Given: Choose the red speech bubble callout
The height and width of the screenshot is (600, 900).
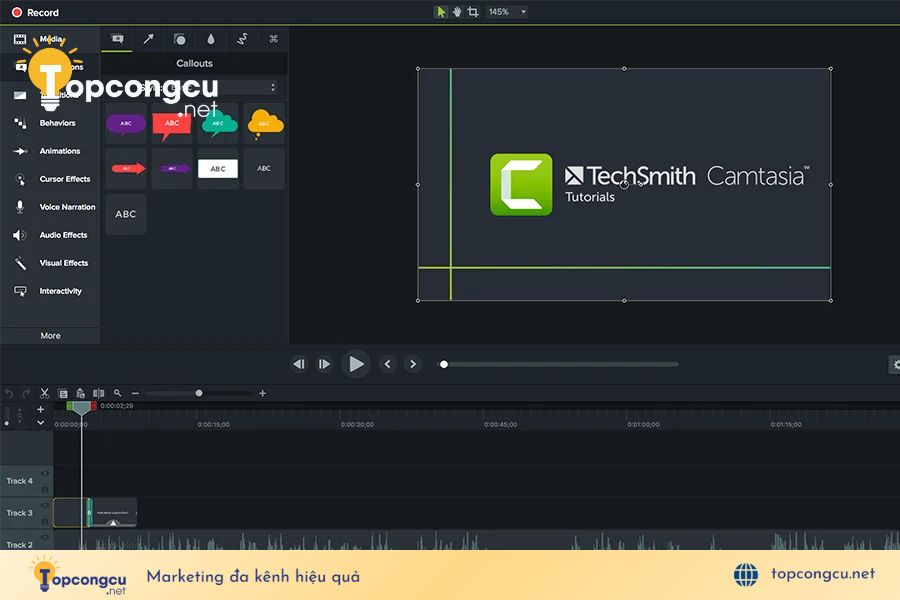Looking at the screenshot, I should point(172,123).
